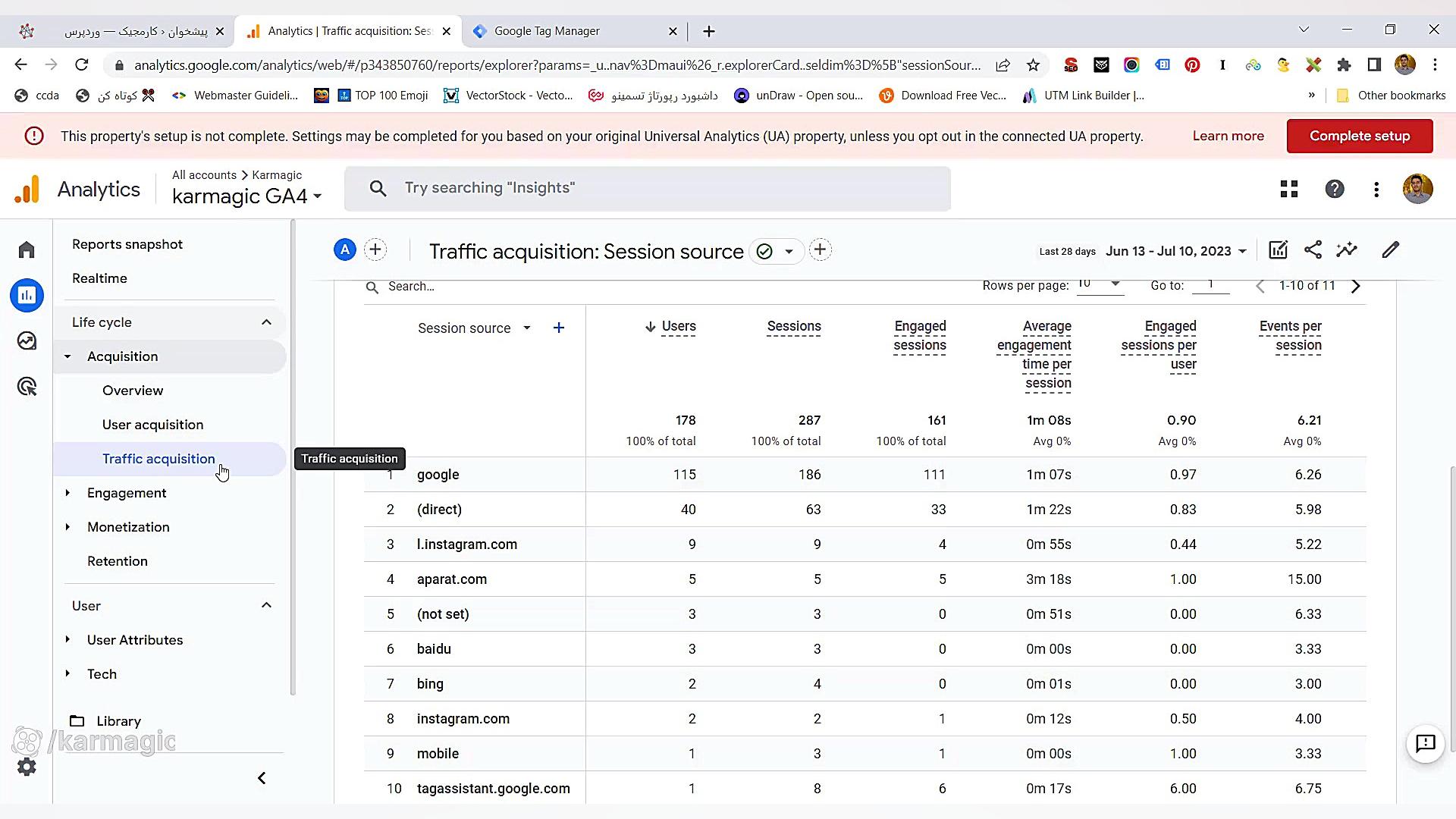The width and height of the screenshot is (1456, 819).
Task: Open the Rows per page dropdown
Action: (1100, 284)
